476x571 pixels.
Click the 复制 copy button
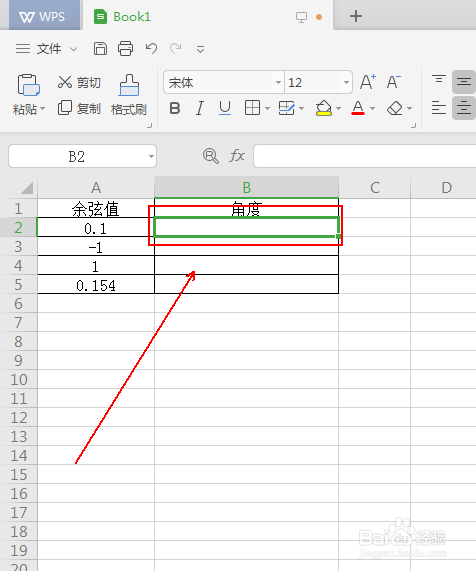tap(79, 108)
